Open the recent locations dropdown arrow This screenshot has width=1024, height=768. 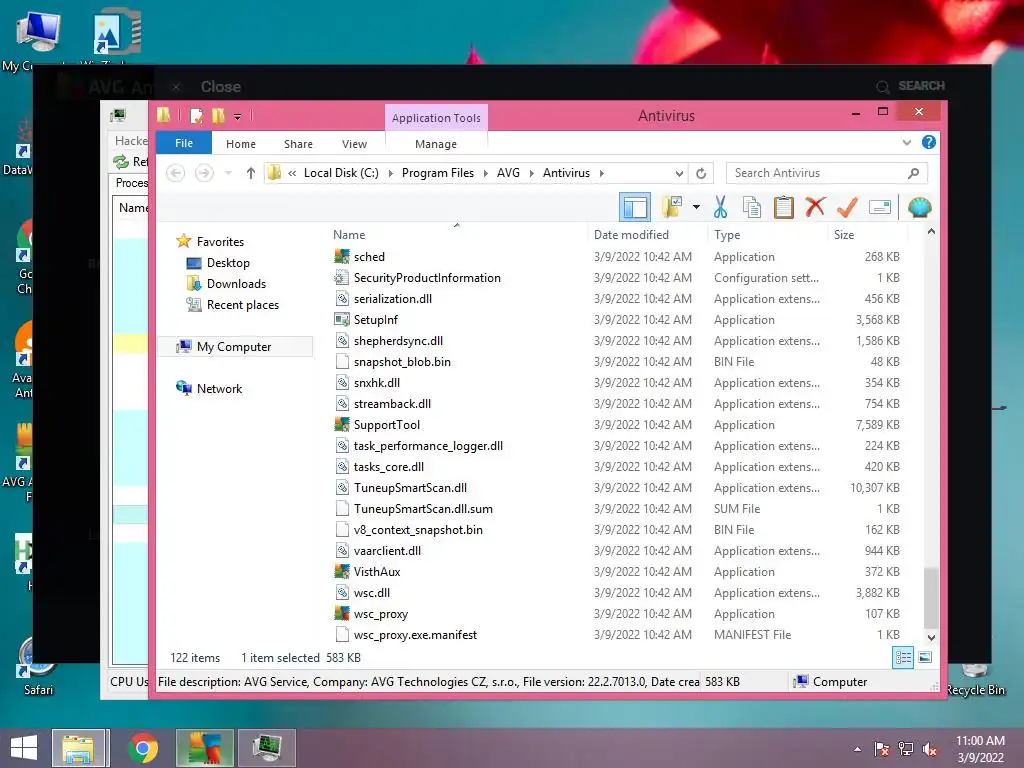(x=228, y=173)
